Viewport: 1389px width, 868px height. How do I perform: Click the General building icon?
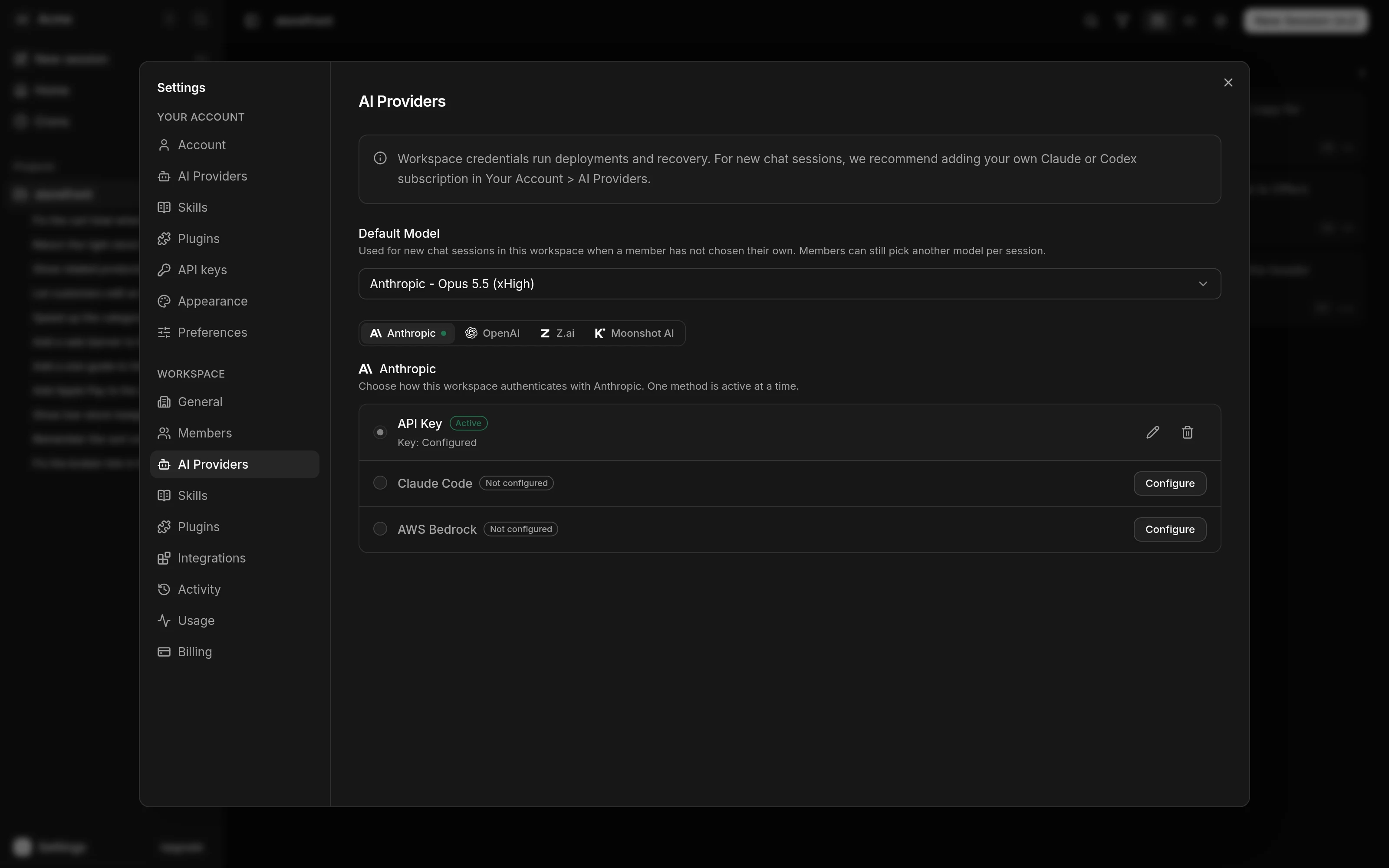(x=164, y=402)
